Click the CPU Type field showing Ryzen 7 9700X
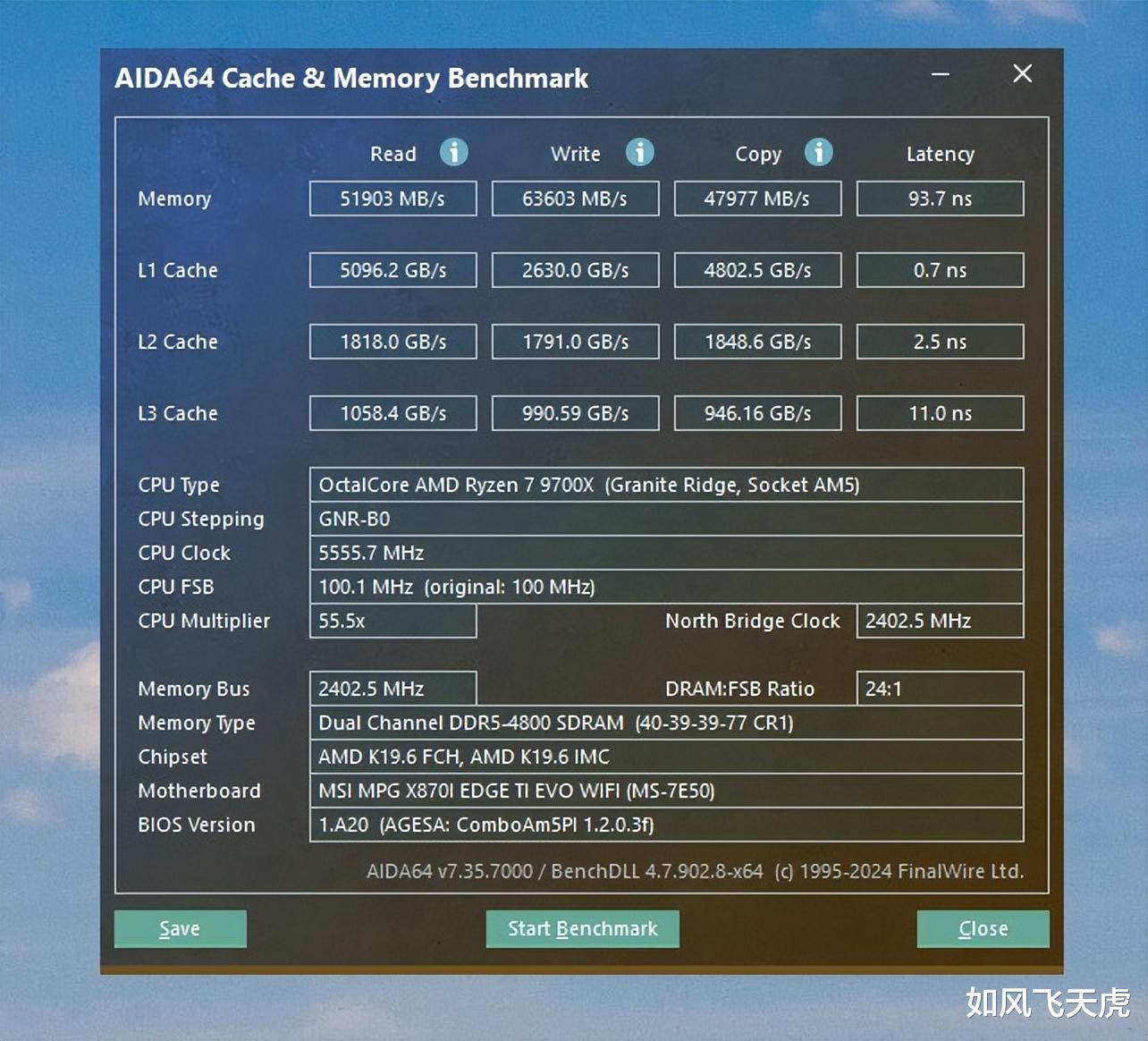1148x1041 pixels. (x=667, y=485)
